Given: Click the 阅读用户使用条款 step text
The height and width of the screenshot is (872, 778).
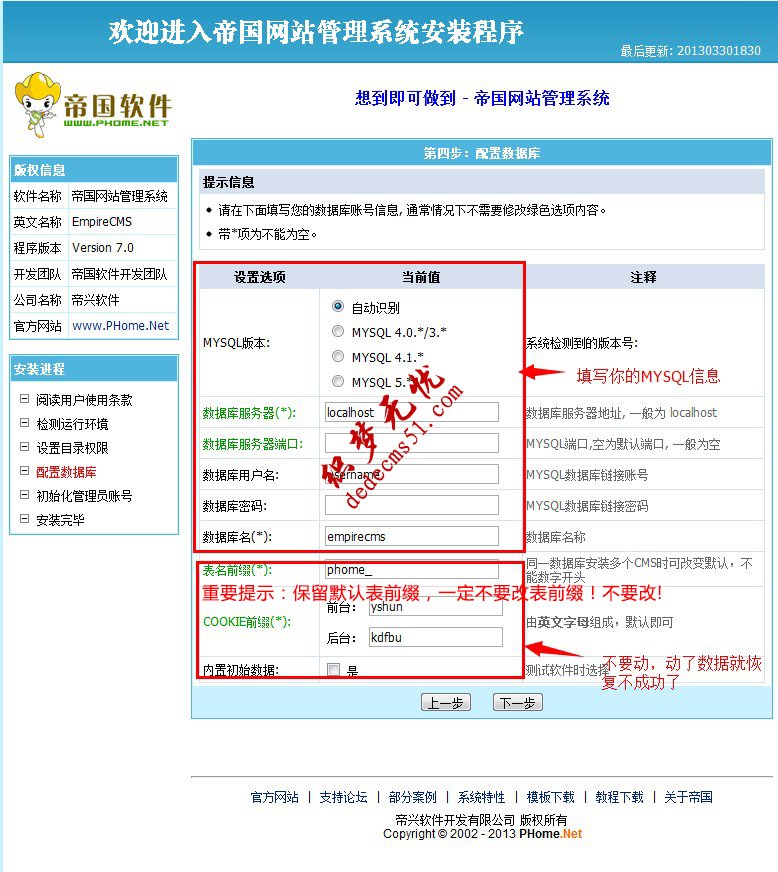Looking at the screenshot, I should tap(85, 400).
